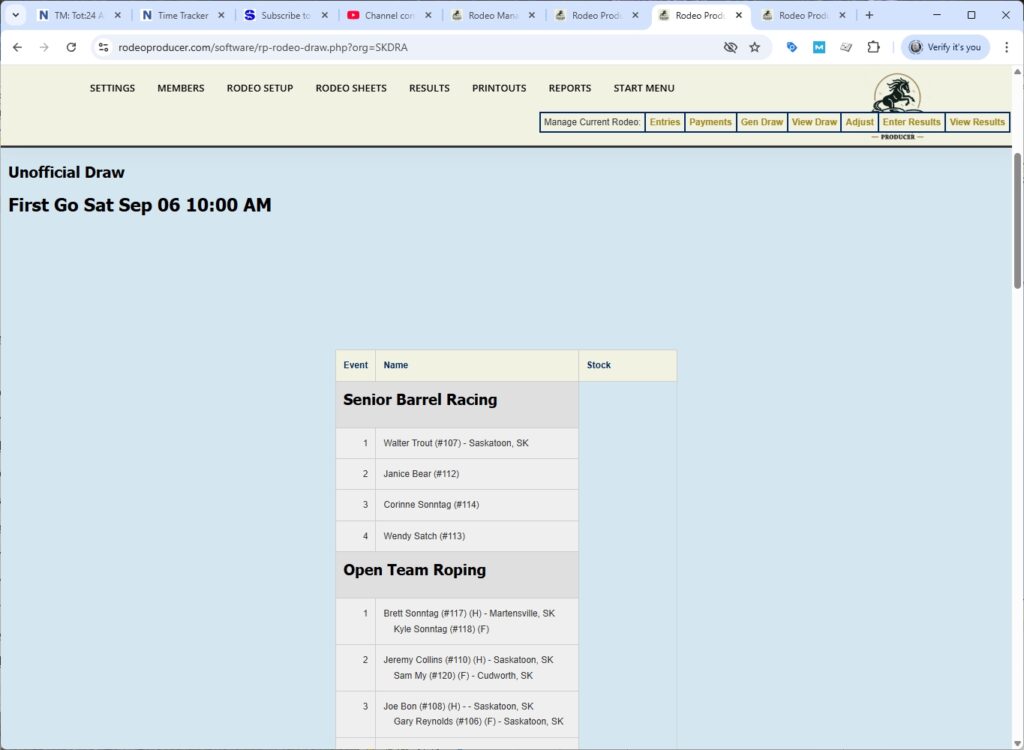
Task: Expand the tab search dropdown arrow
Action: click(15, 15)
